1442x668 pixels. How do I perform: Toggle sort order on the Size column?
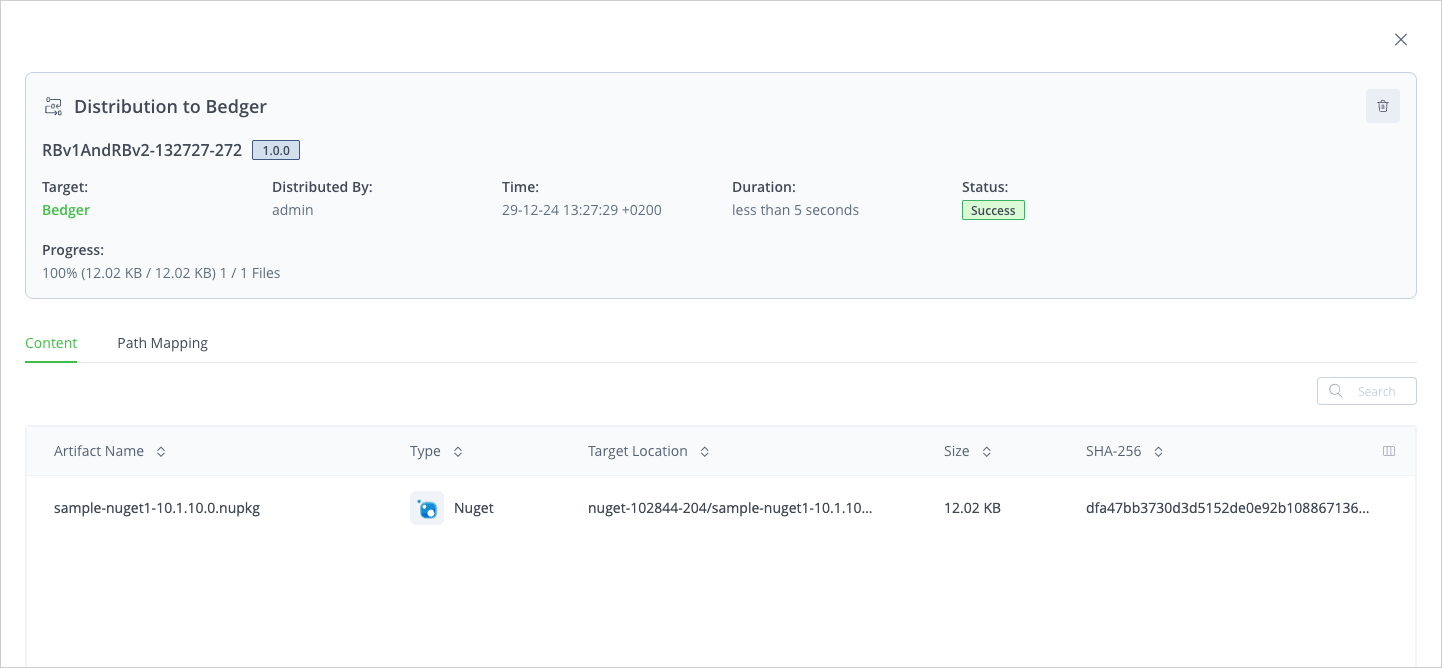[x=987, y=451]
